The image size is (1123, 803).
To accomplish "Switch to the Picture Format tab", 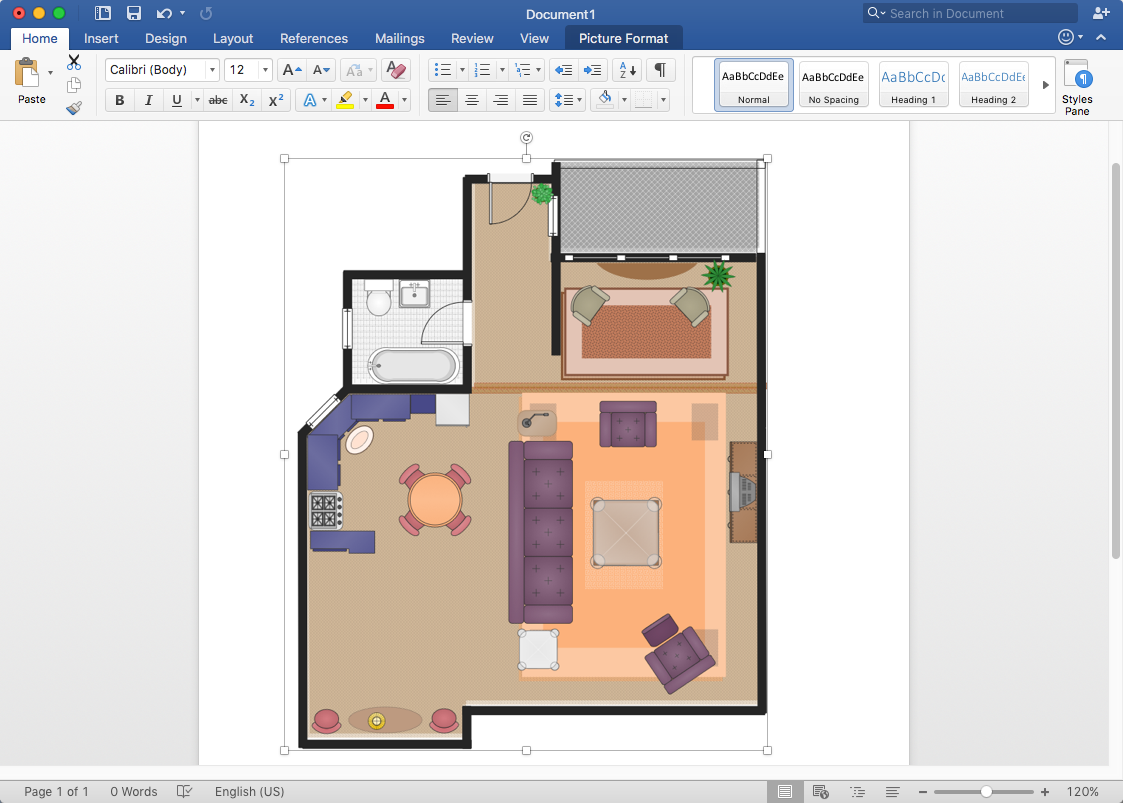I will tap(624, 38).
